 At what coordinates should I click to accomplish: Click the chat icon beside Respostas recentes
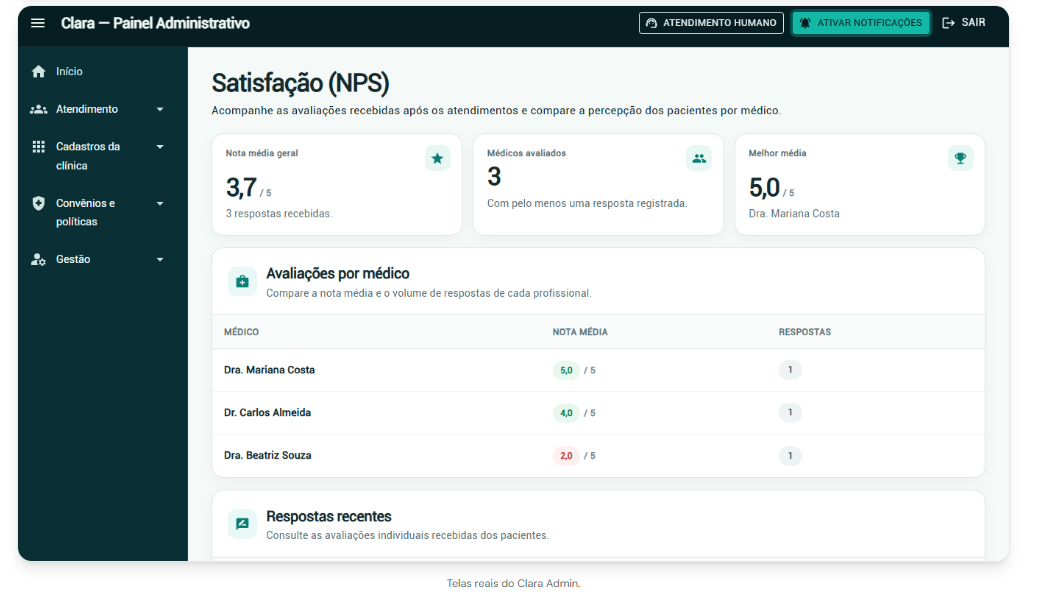pyautogui.click(x=242, y=524)
